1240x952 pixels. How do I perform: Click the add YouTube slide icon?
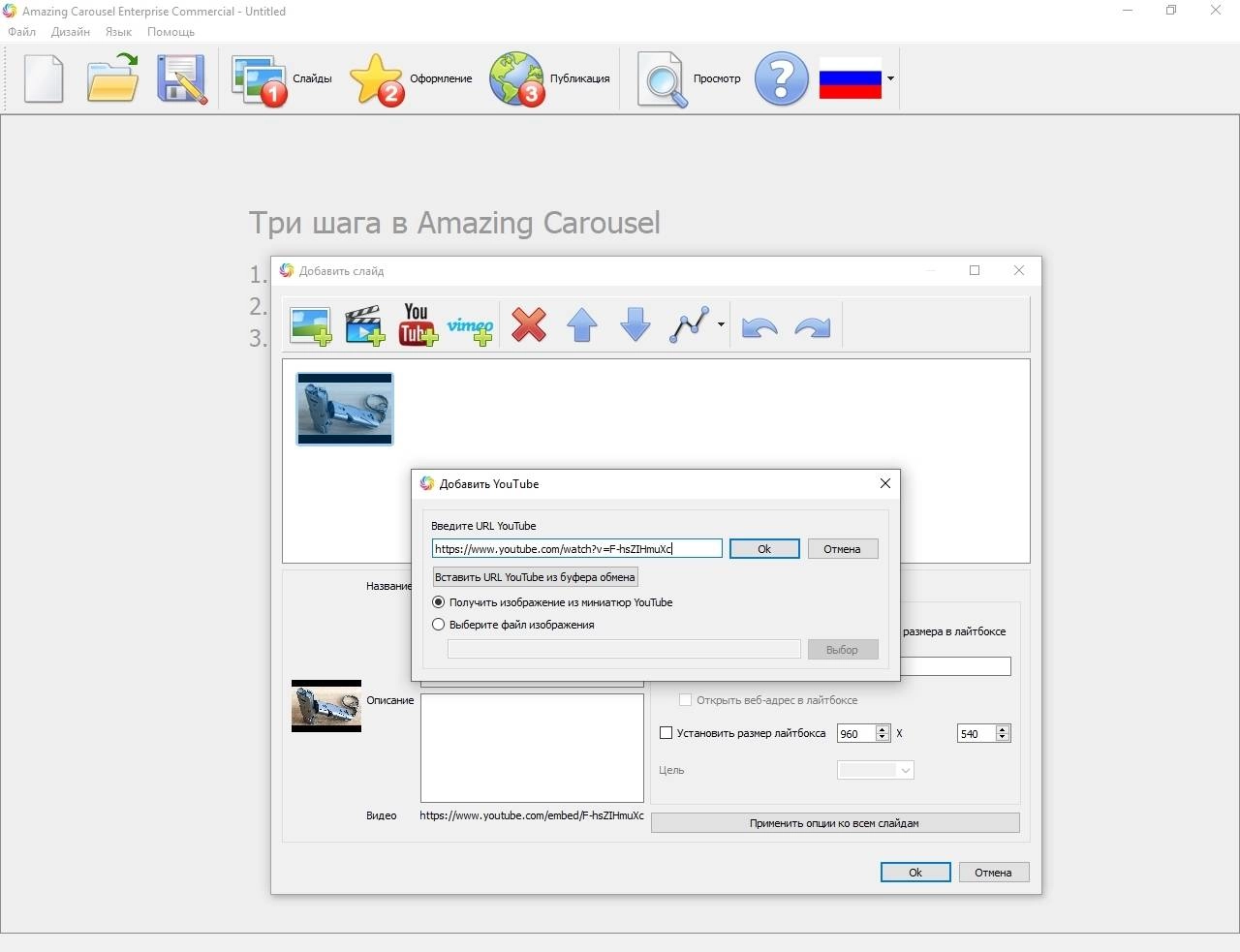[418, 325]
